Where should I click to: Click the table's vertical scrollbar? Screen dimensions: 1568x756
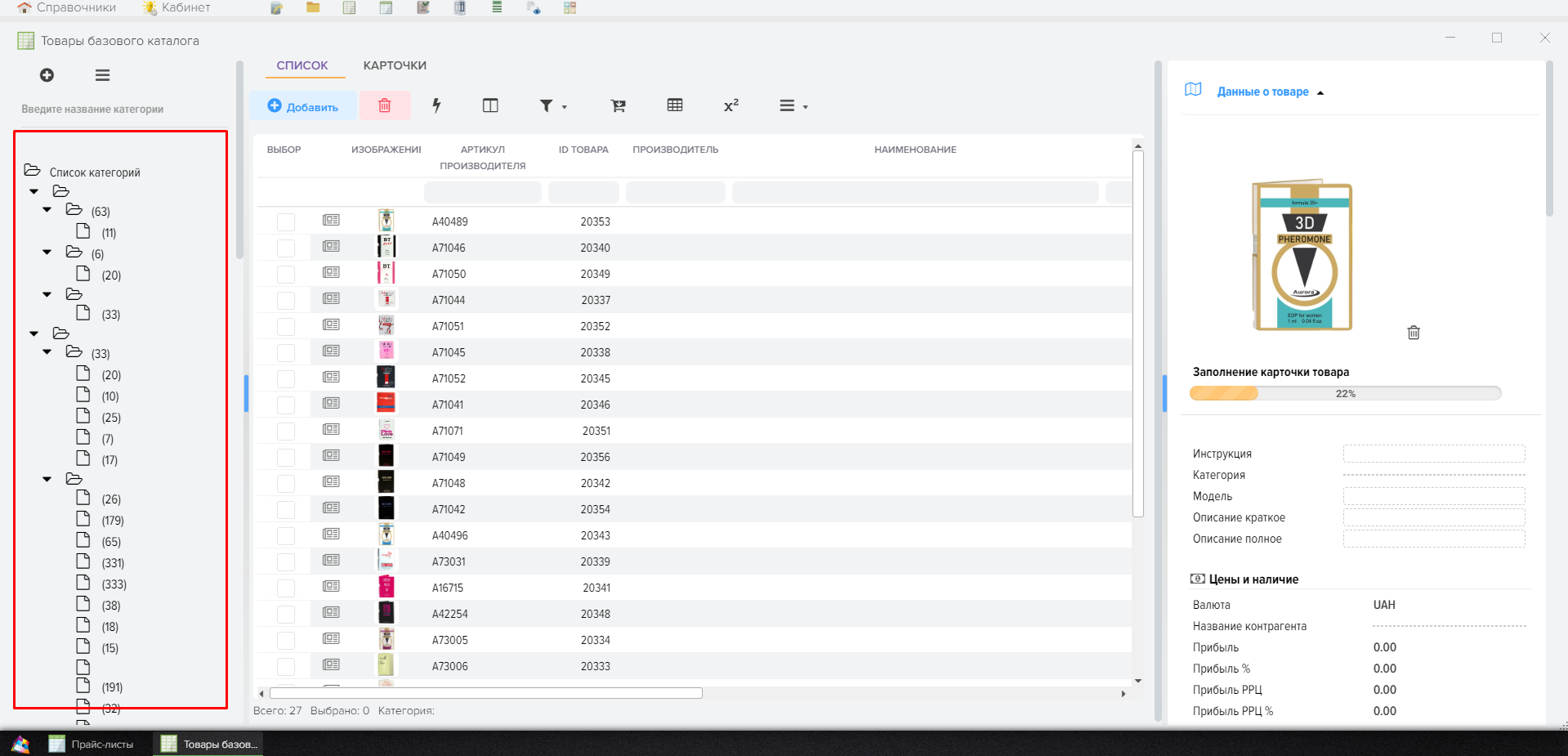pyautogui.click(x=1138, y=333)
